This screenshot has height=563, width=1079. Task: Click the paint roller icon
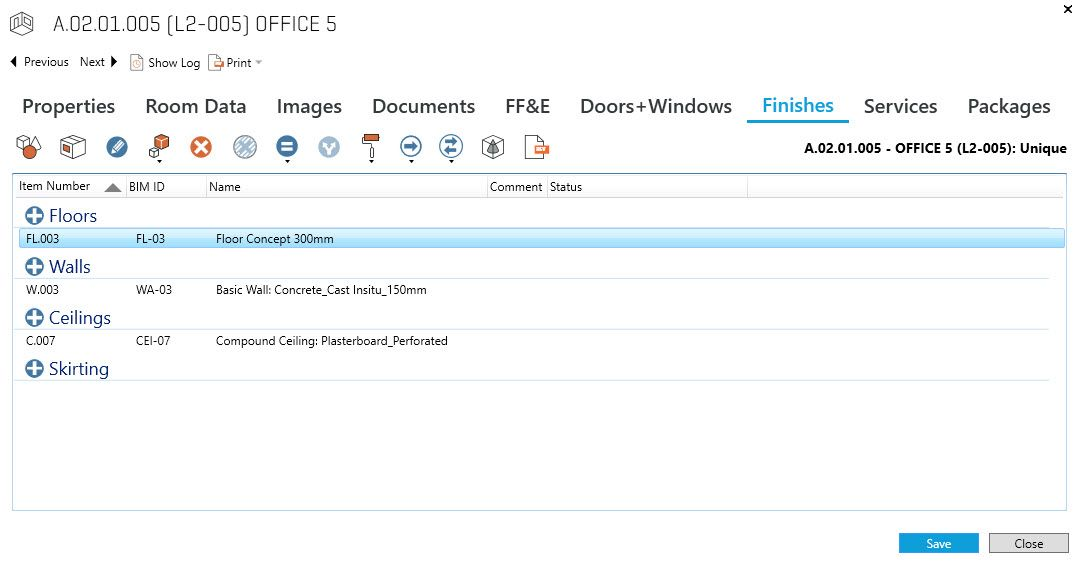click(x=371, y=148)
